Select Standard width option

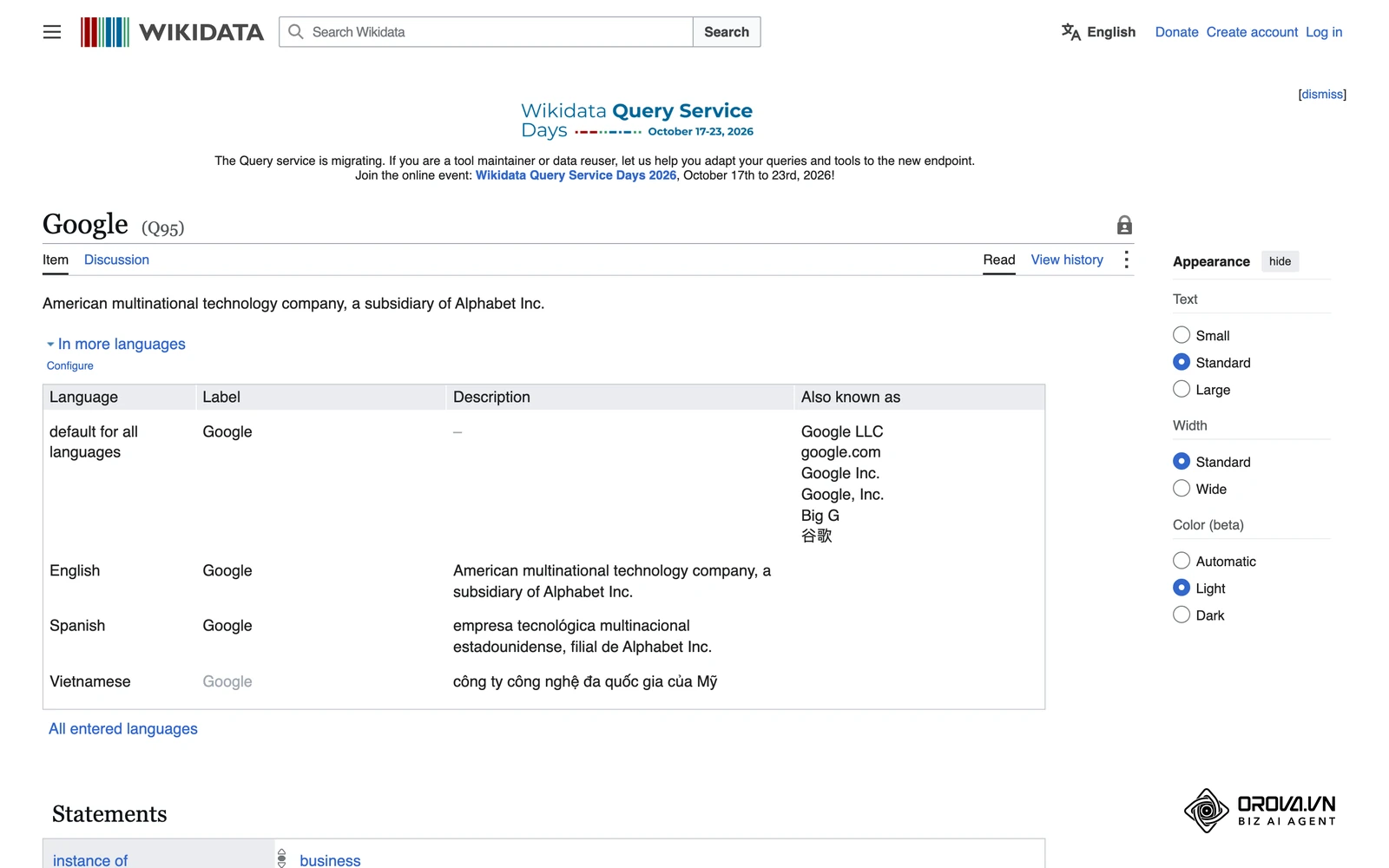[x=1182, y=461]
